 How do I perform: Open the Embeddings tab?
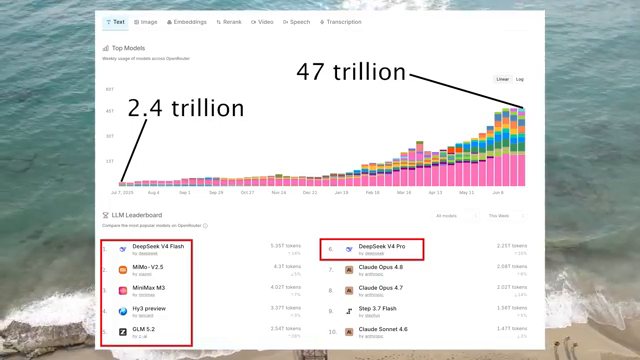(187, 22)
